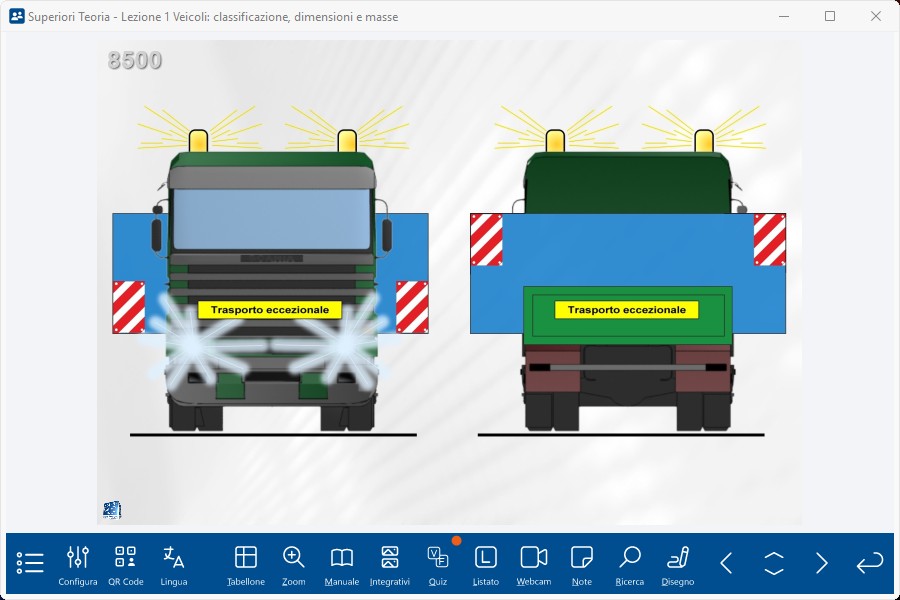The image size is (900, 600).
Task: Open the Listato view
Action: (x=486, y=565)
